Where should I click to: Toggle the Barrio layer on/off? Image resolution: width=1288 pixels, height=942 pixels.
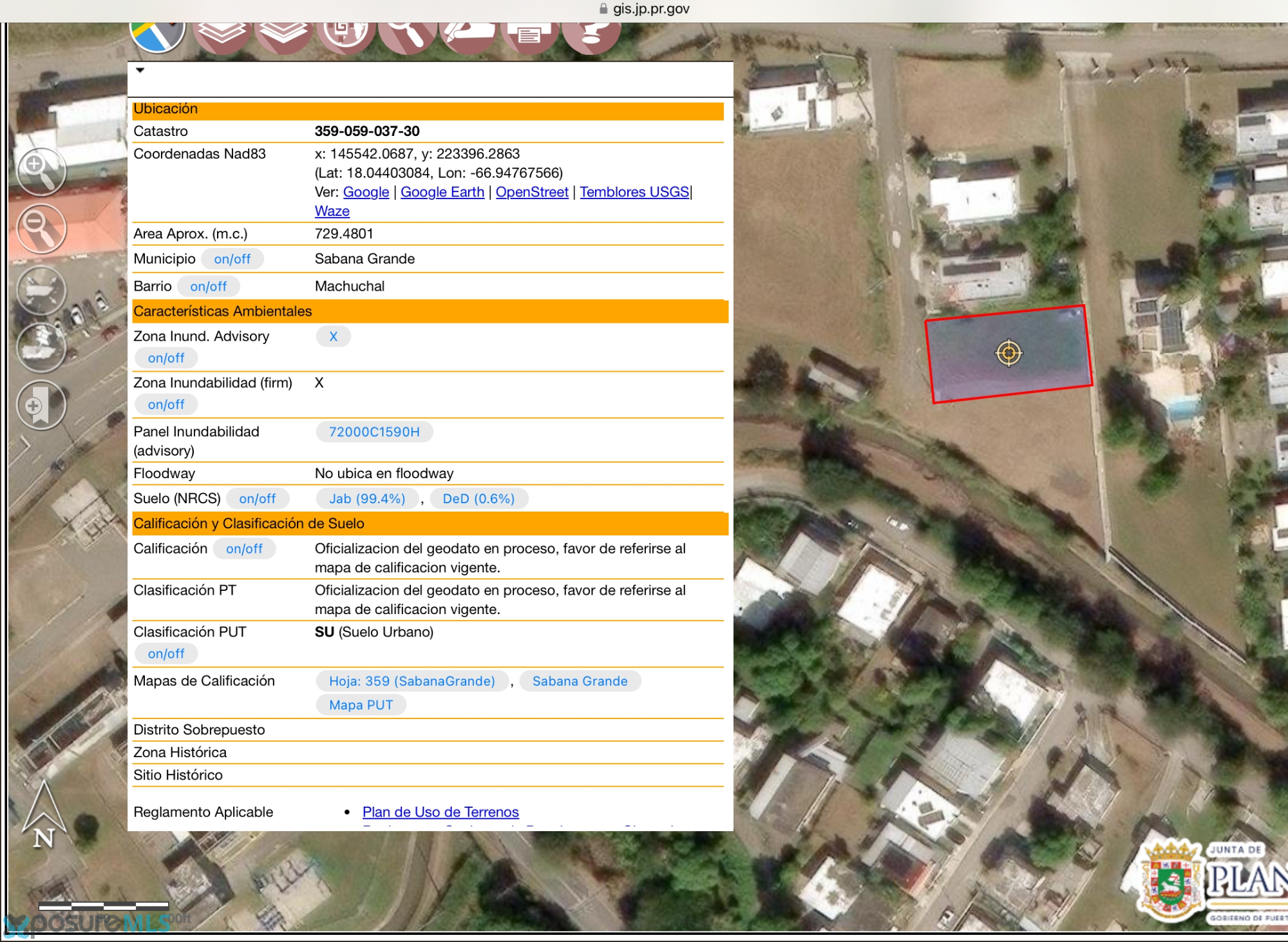[x=208, y=286]
